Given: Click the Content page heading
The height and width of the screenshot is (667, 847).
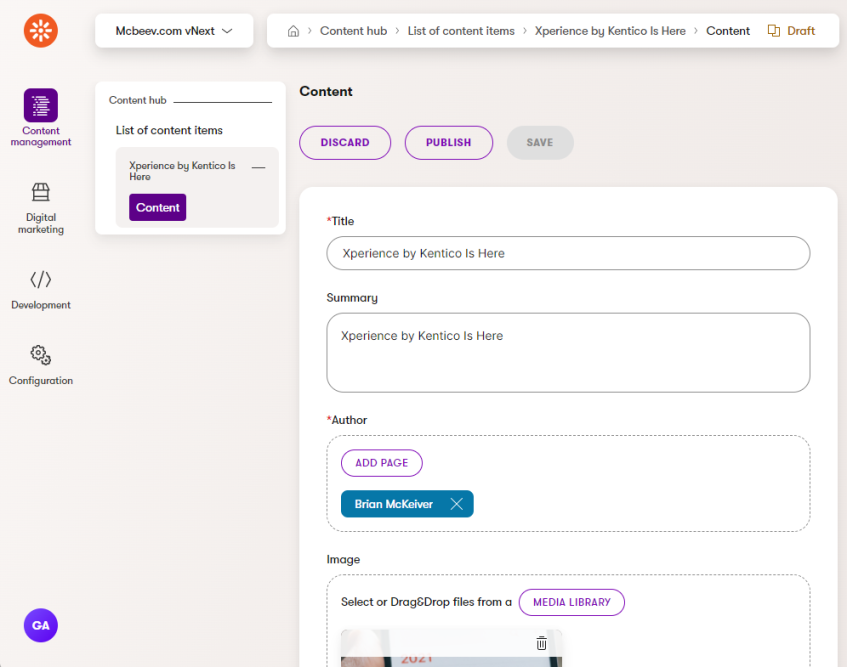Looking at the screenshot, I should coord(326,91).
